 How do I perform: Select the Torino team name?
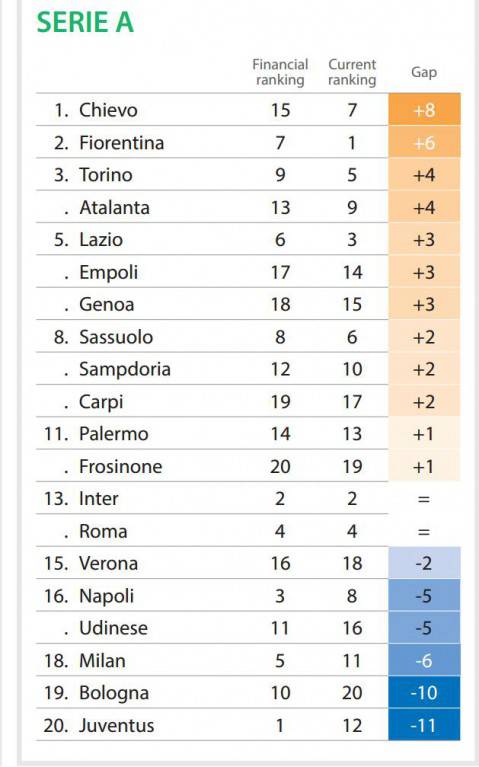pos(106,175)
